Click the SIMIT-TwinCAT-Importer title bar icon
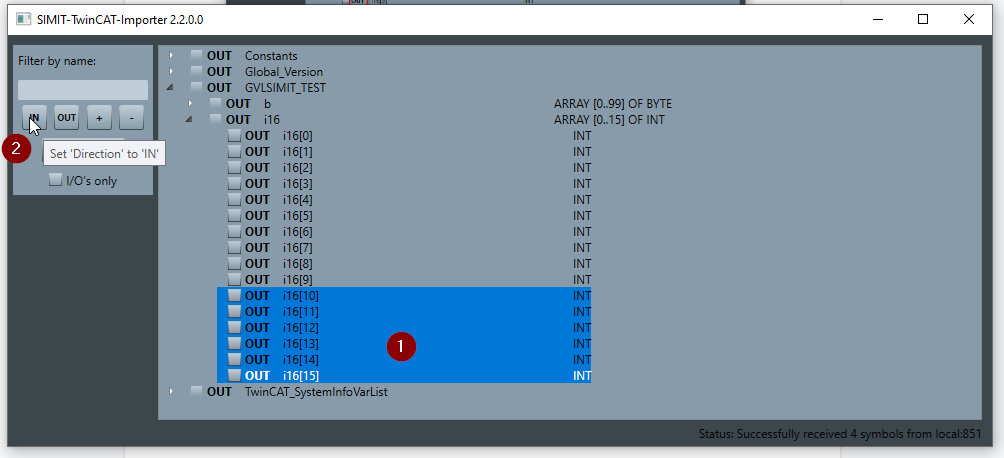This screenshot has width=1004, height=458. pyautogui.click(x=23, y=19)
